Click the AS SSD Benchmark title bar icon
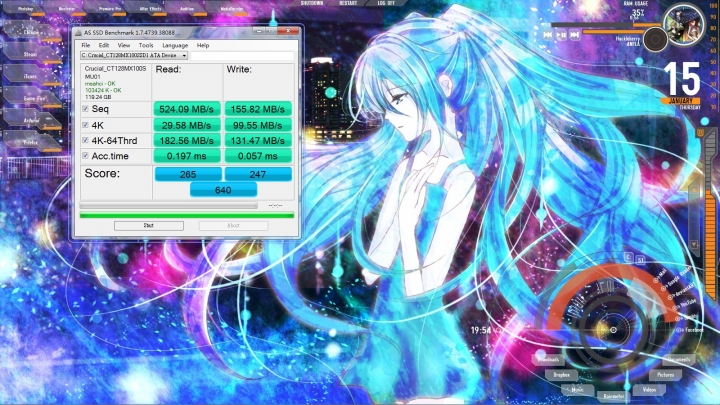The image size is (720, 405). (x=78, y=33)
